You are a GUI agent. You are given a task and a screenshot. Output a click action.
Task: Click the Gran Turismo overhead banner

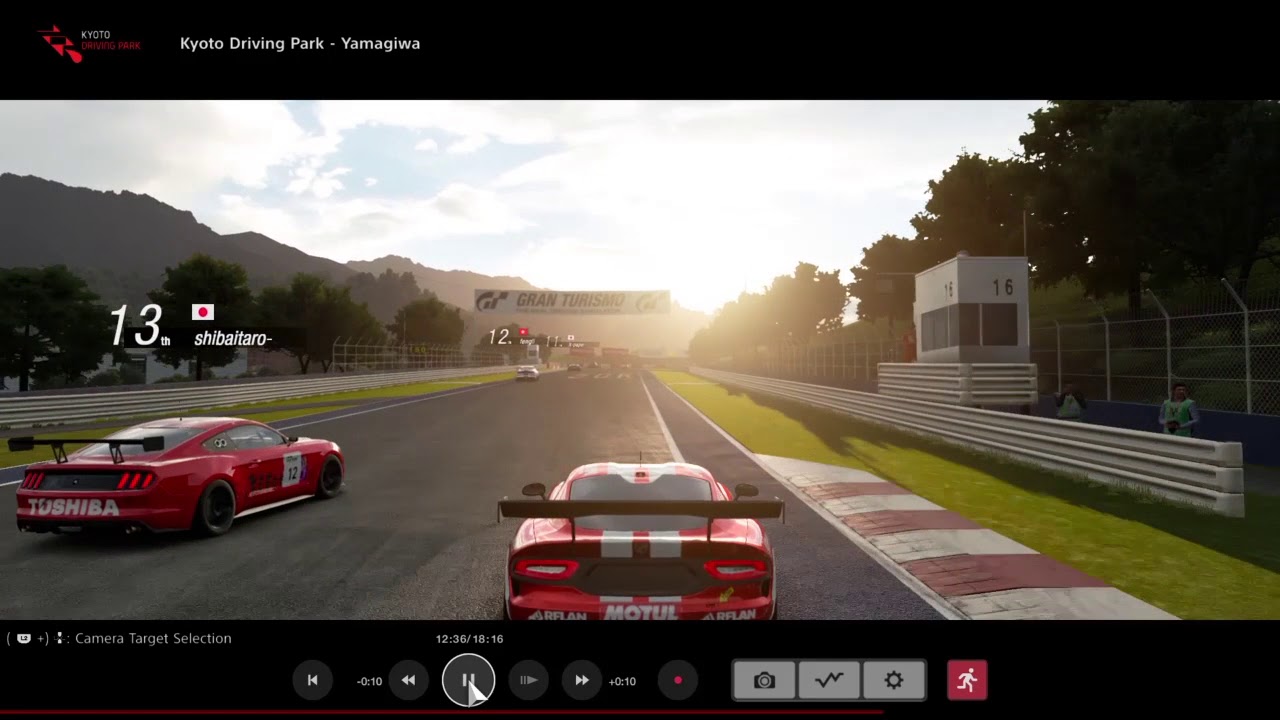(x=572, y=301)
